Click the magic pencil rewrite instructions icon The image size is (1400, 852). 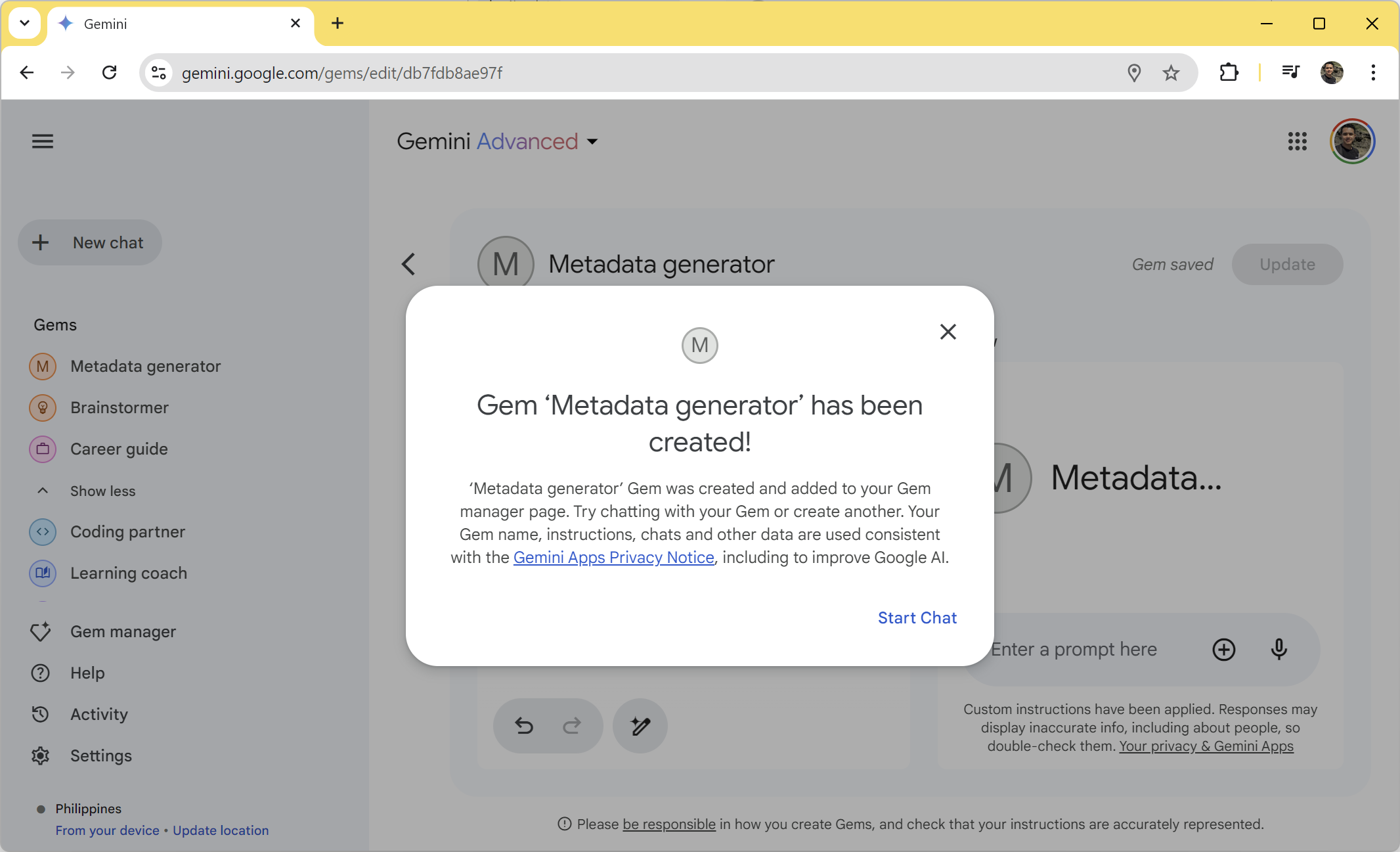(x=640, y=726)
